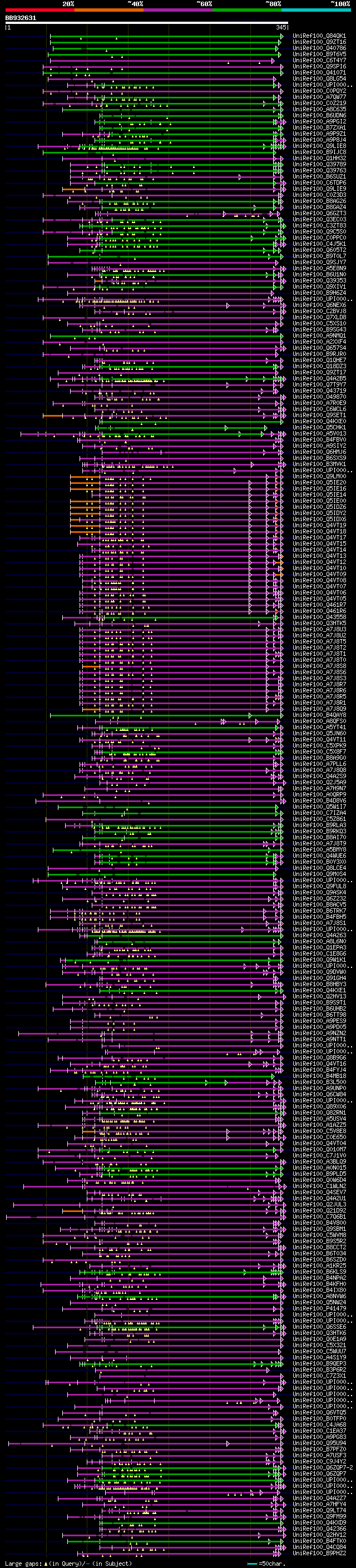Click the purple ~60% identity legend segment

[x=179, y=11]
